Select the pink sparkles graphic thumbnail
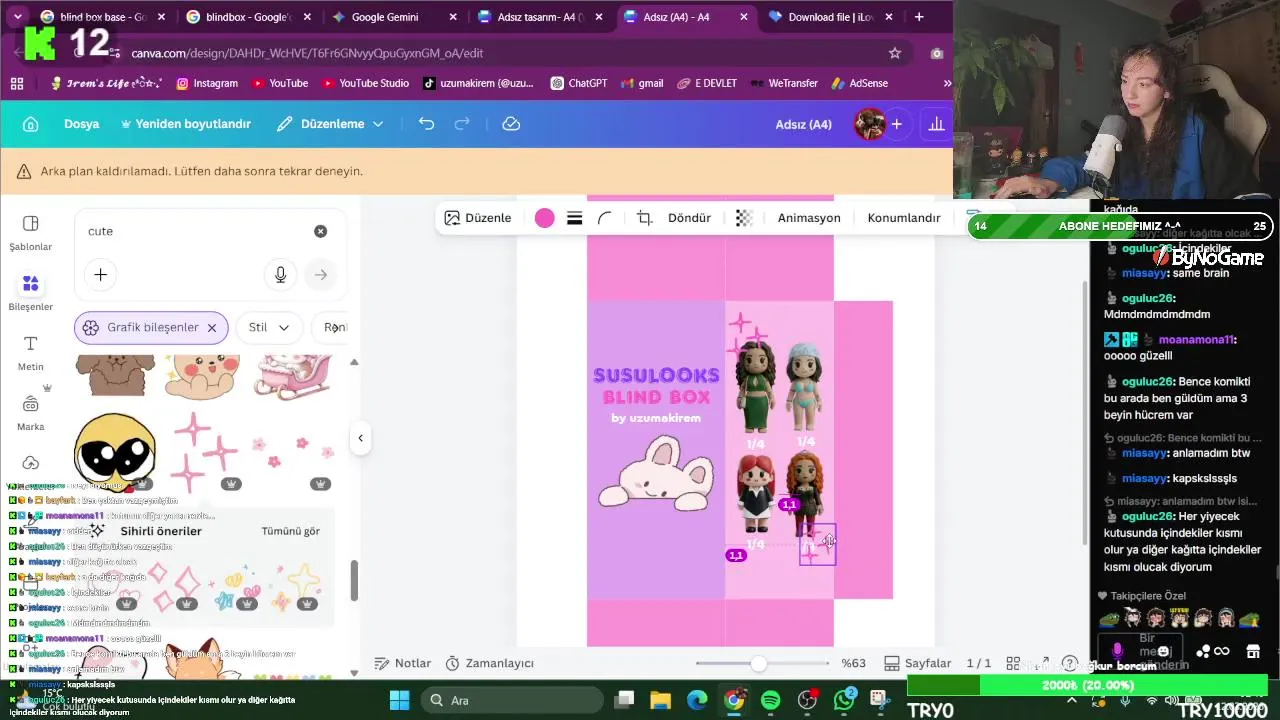This screenshot has height=720, width=1280. coord(204,452)
